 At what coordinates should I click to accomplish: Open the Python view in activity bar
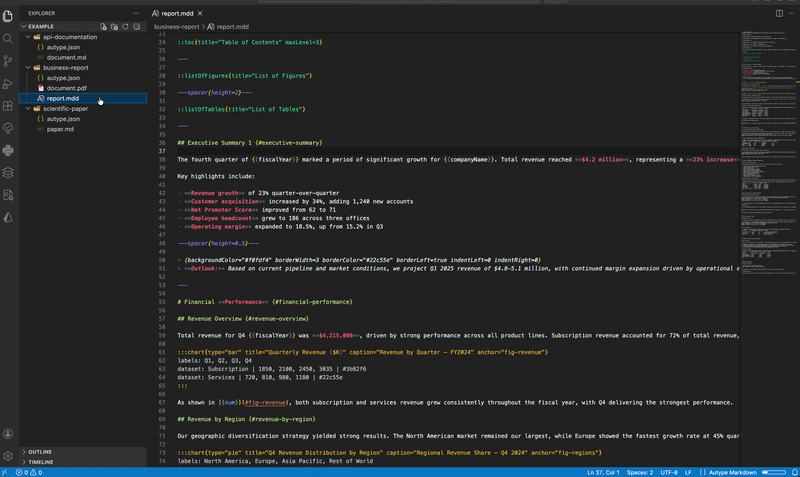click(x=9, y=150)
